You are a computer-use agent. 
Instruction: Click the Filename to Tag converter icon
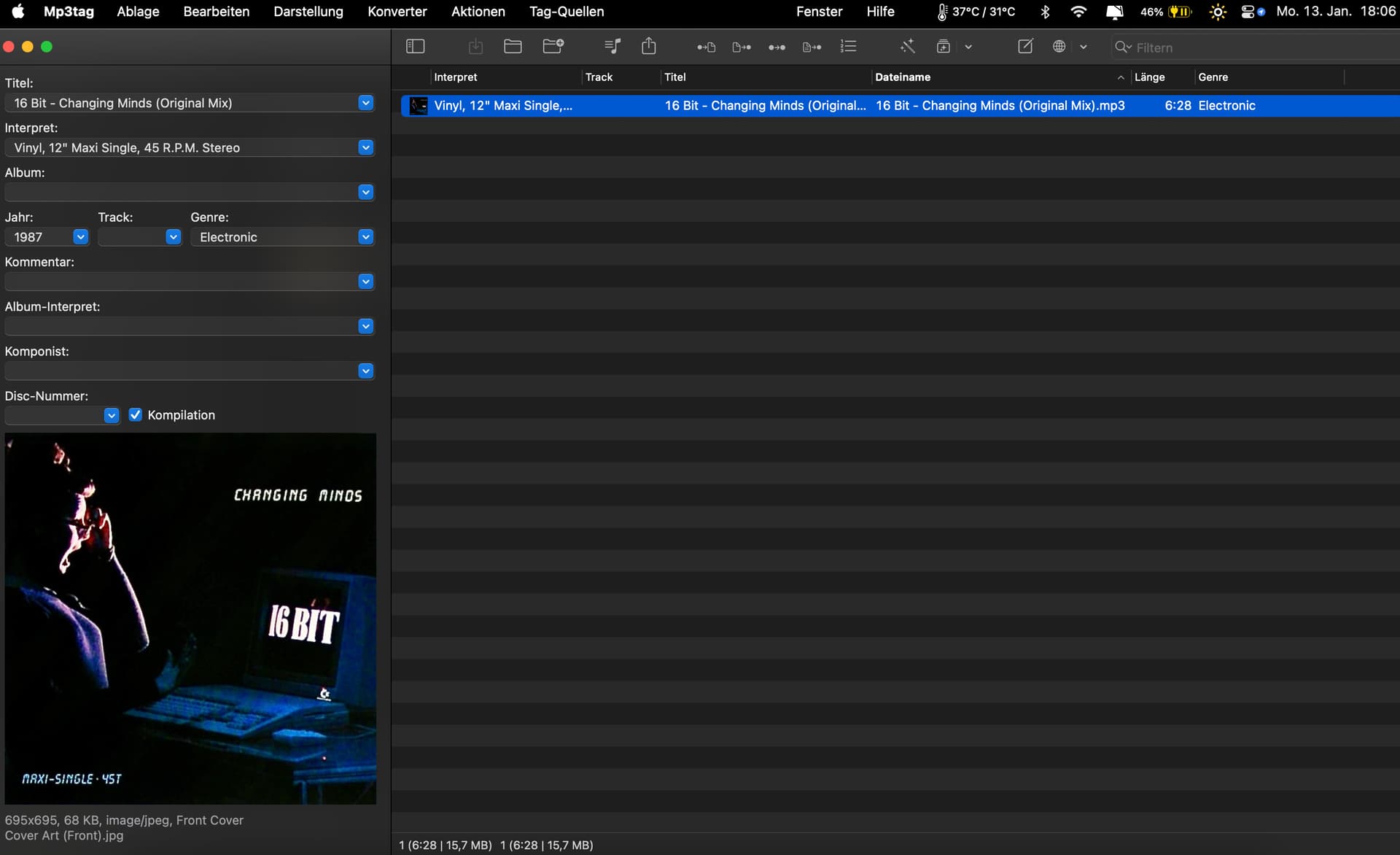click(742, 47)
